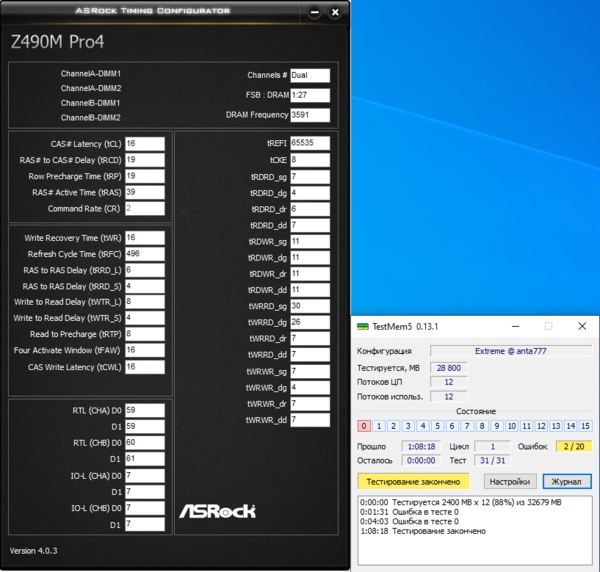Minimize the TestMem5 window
600x572 pixels.
[515, 326]
